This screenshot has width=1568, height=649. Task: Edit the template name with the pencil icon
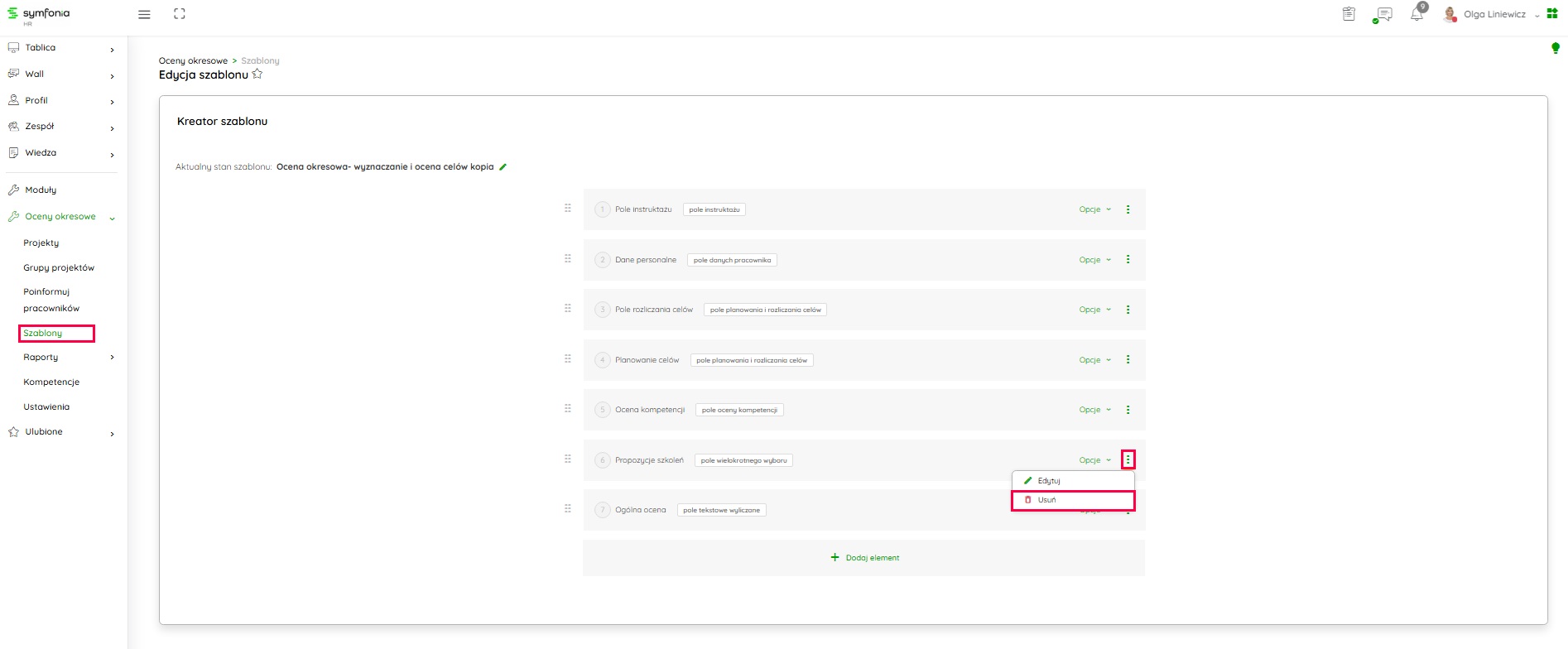tap(503, 167)
